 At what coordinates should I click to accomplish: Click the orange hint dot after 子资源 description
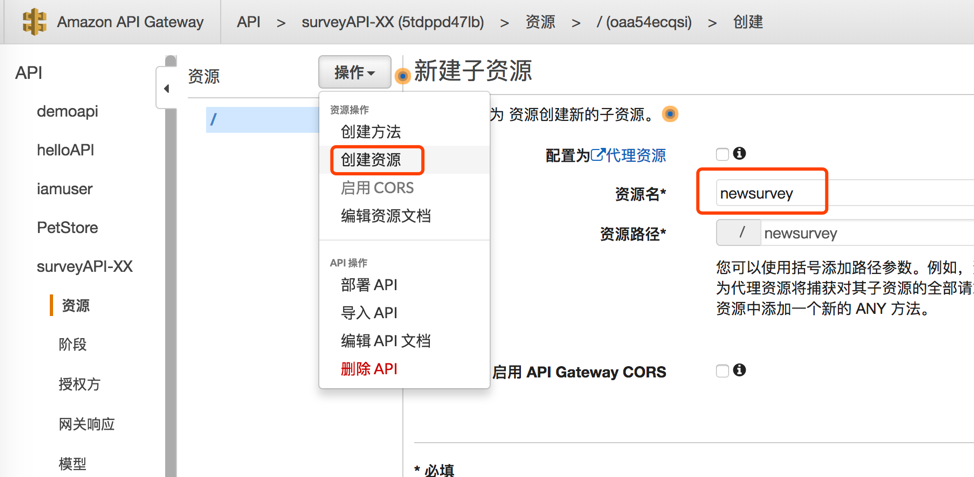(x=670, y=114)
